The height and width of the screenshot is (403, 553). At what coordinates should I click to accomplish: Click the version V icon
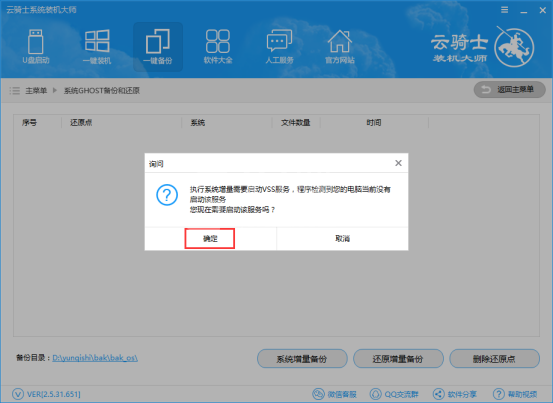[18, 394]
